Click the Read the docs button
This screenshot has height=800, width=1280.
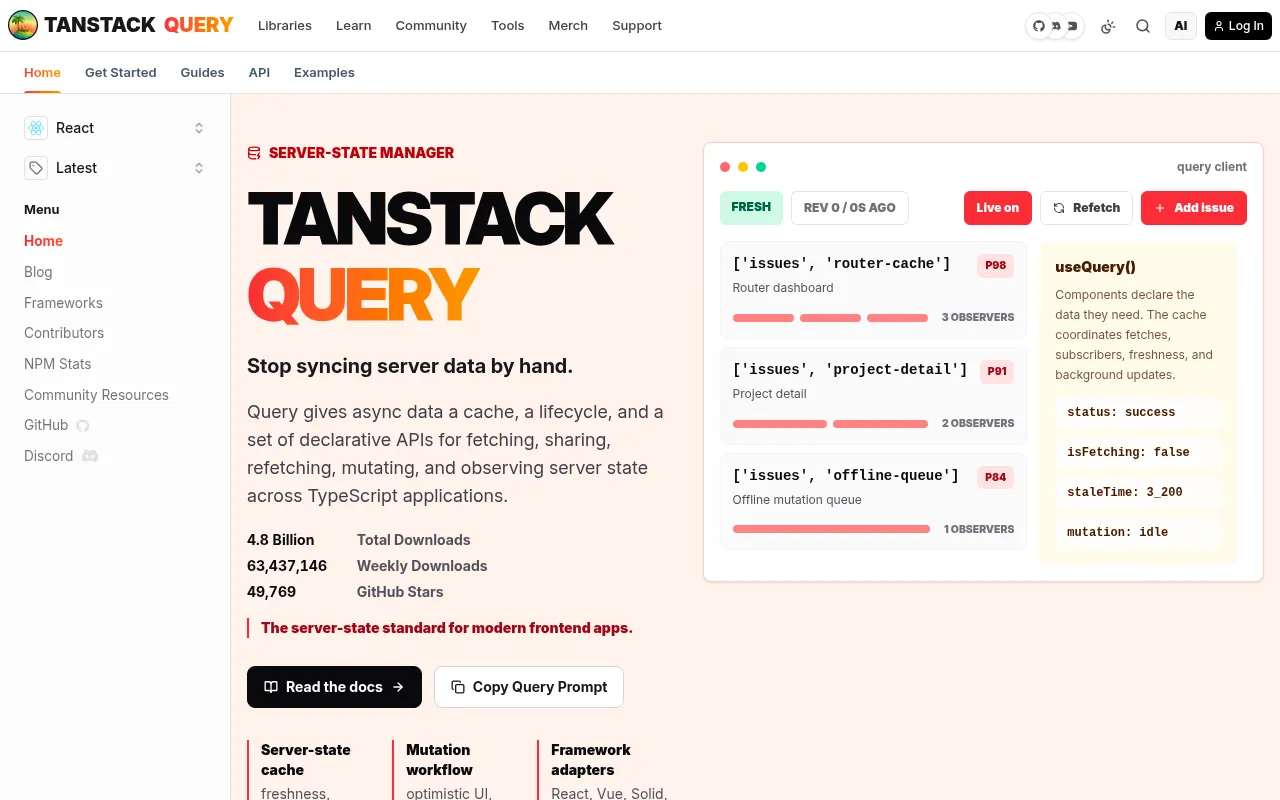[334, 687]
